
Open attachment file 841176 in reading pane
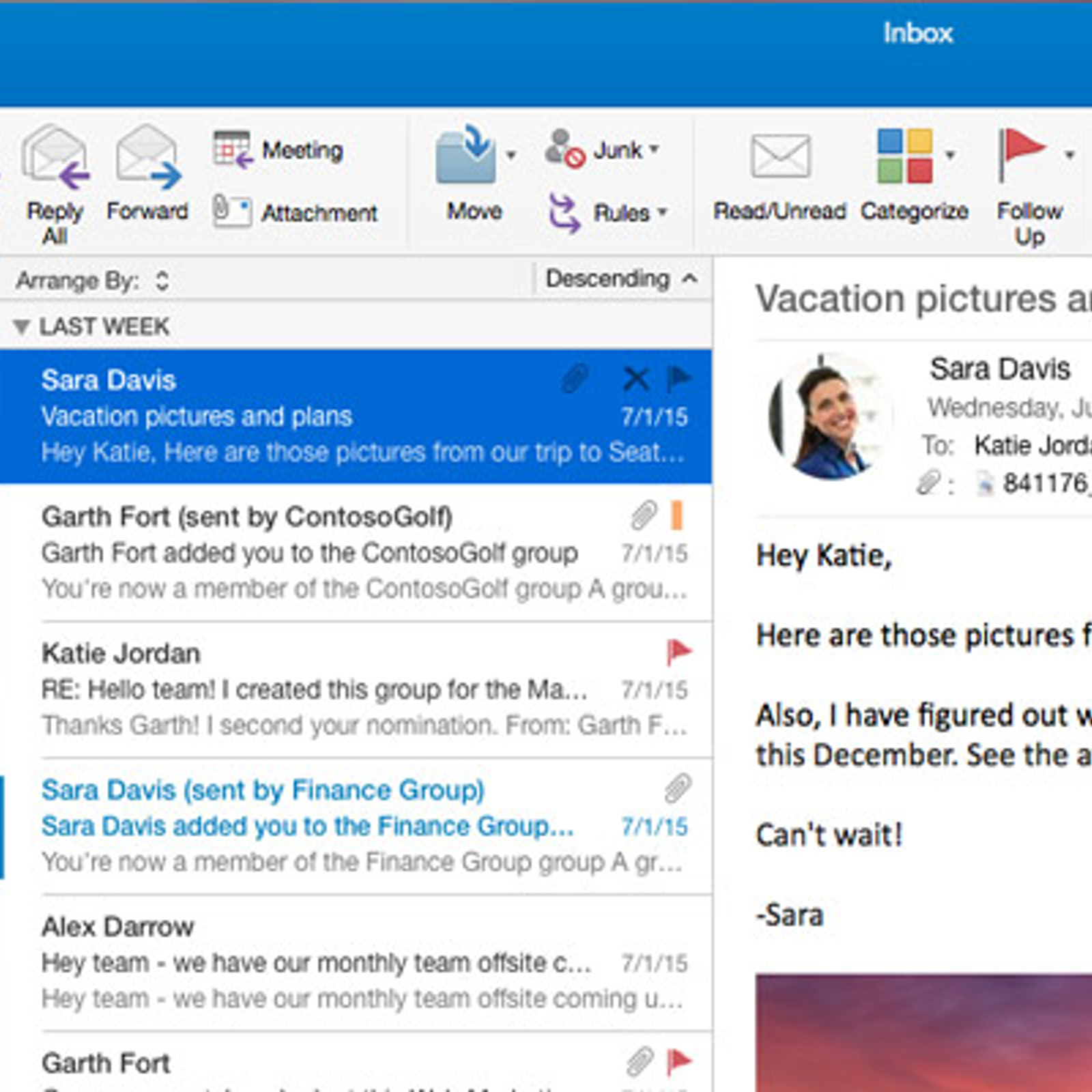1033,483
